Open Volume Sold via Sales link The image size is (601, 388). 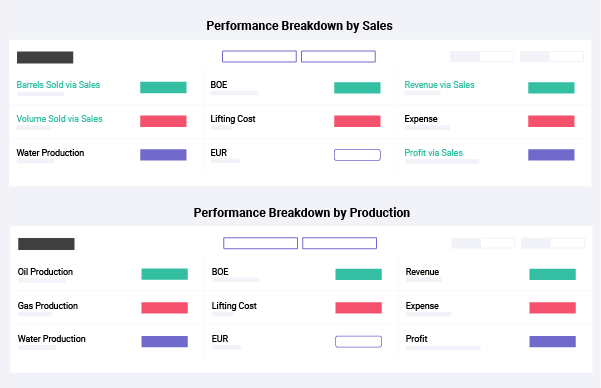[59, 119]
